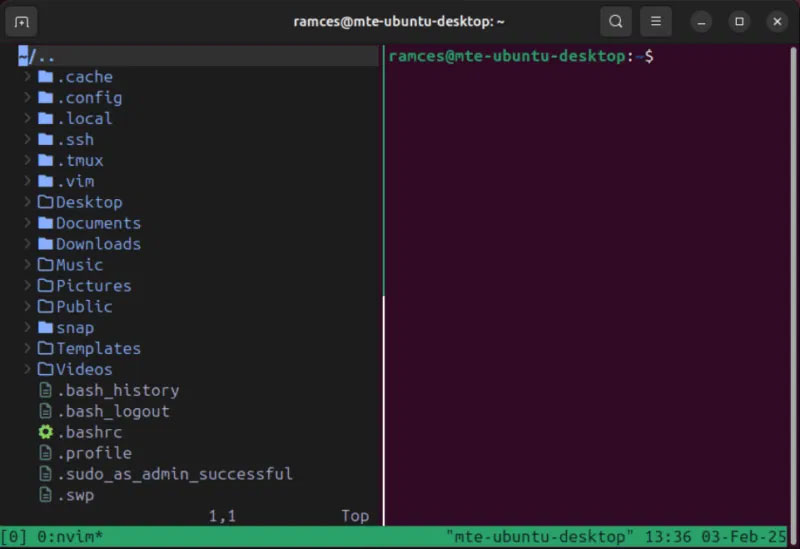The image size is (800, 549).
Task: Expand the .config folder chevron
Action: coord(28,97)
